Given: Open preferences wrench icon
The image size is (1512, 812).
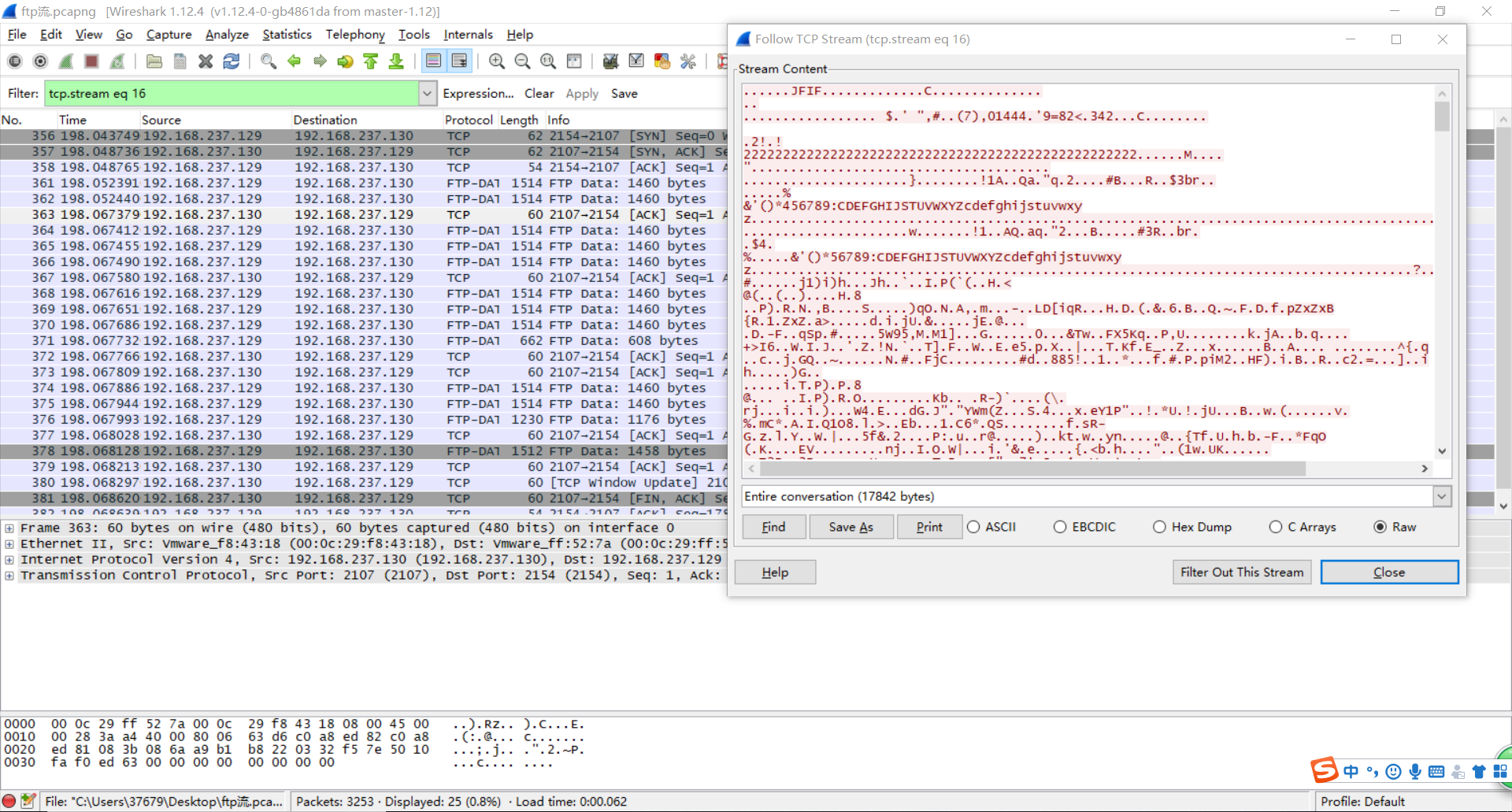Looking at the screenshot, I should tap(688, 61).
